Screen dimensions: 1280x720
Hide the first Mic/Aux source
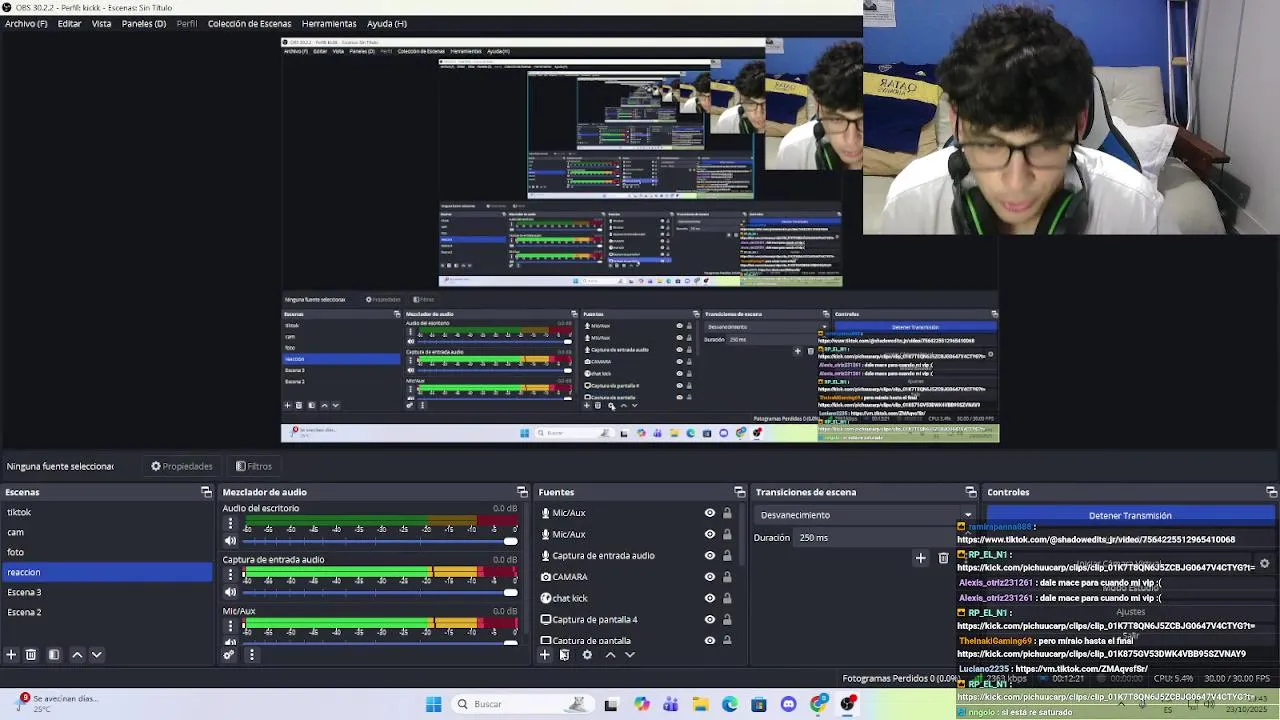coord(710,513)
